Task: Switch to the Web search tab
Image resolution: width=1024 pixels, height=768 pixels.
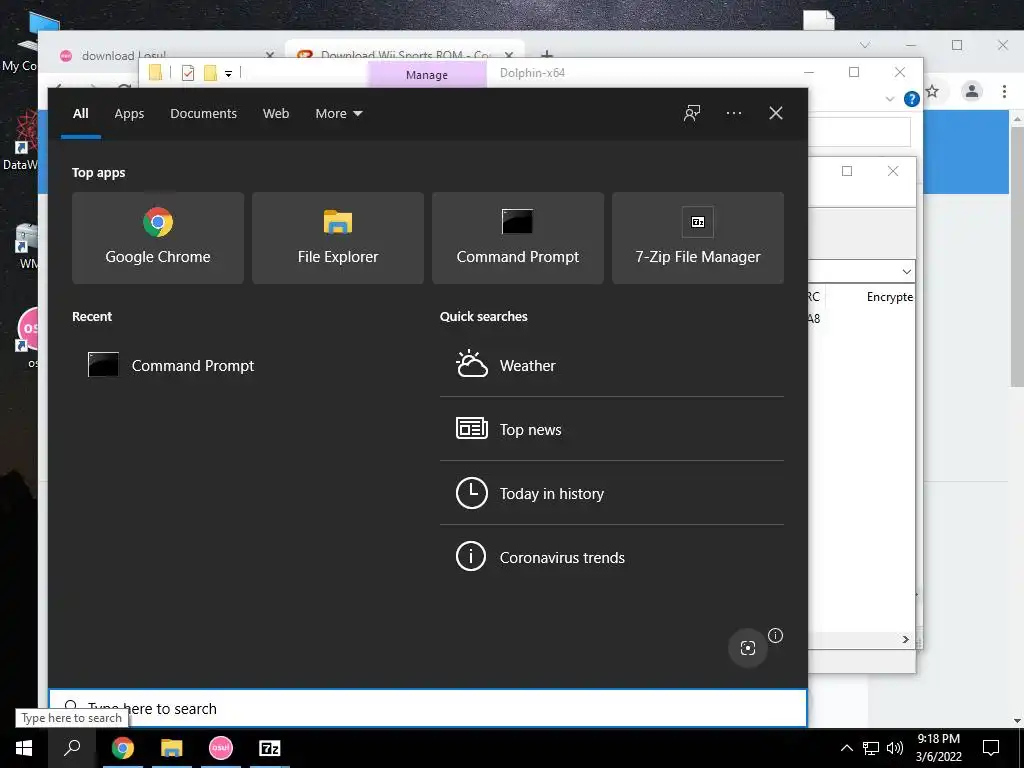Action: tap(276, 114)
